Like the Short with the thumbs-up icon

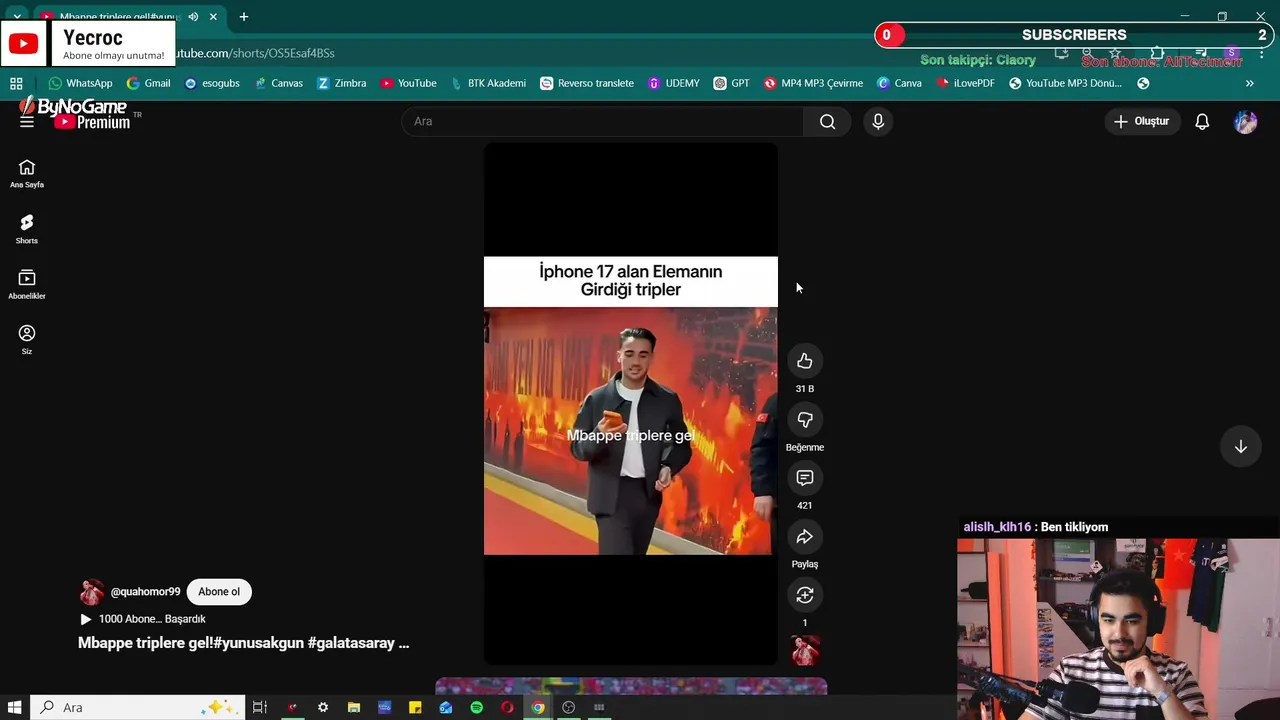click(805, 361)
